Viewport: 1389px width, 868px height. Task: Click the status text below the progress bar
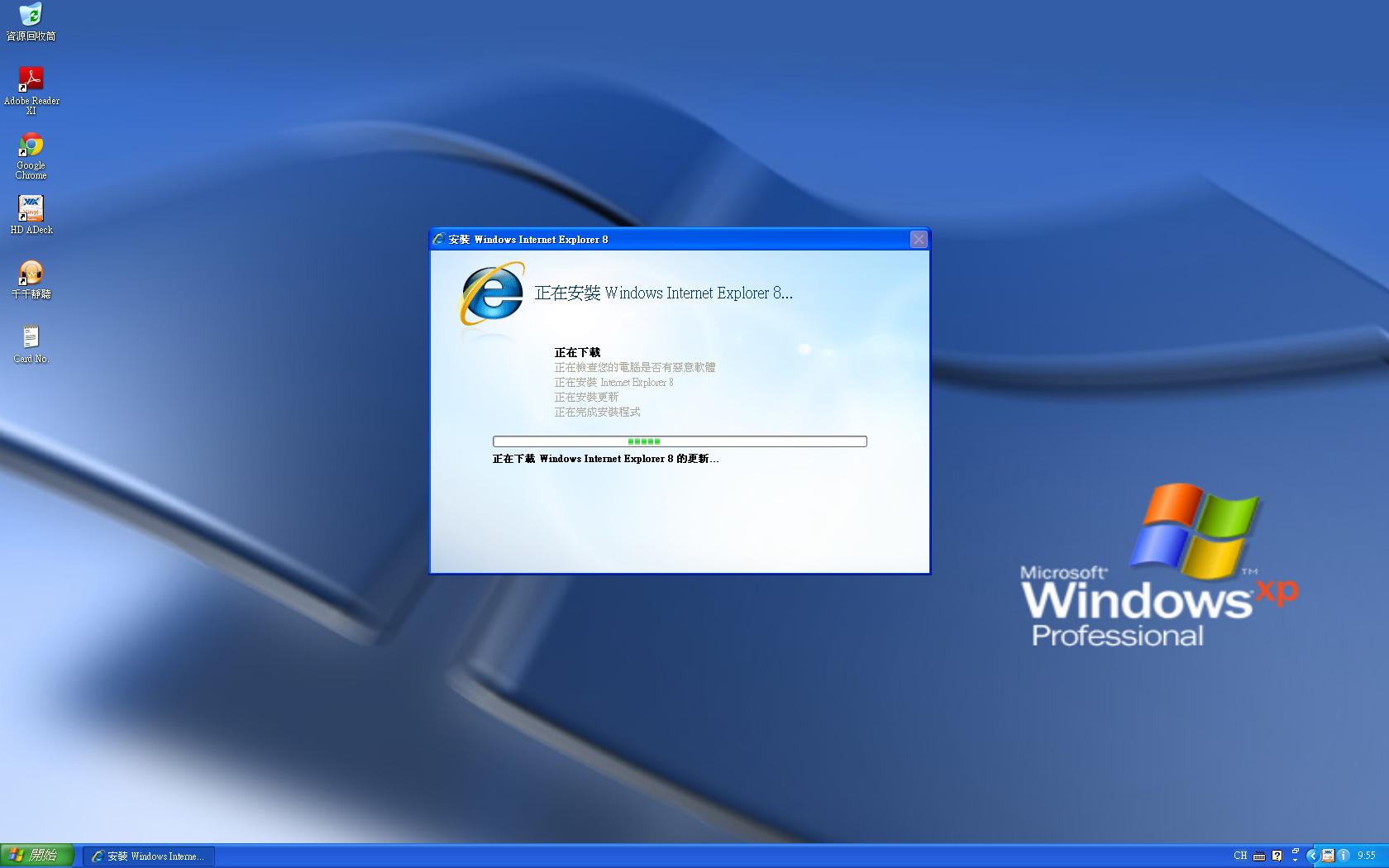[605, 459]
